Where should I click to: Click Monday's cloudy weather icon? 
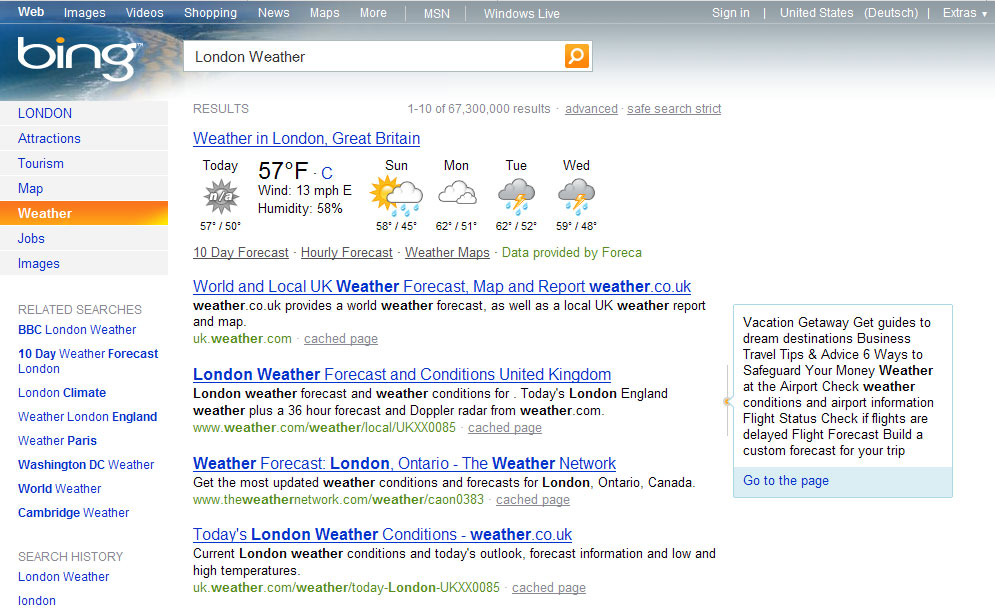click(x=457, y=193)
